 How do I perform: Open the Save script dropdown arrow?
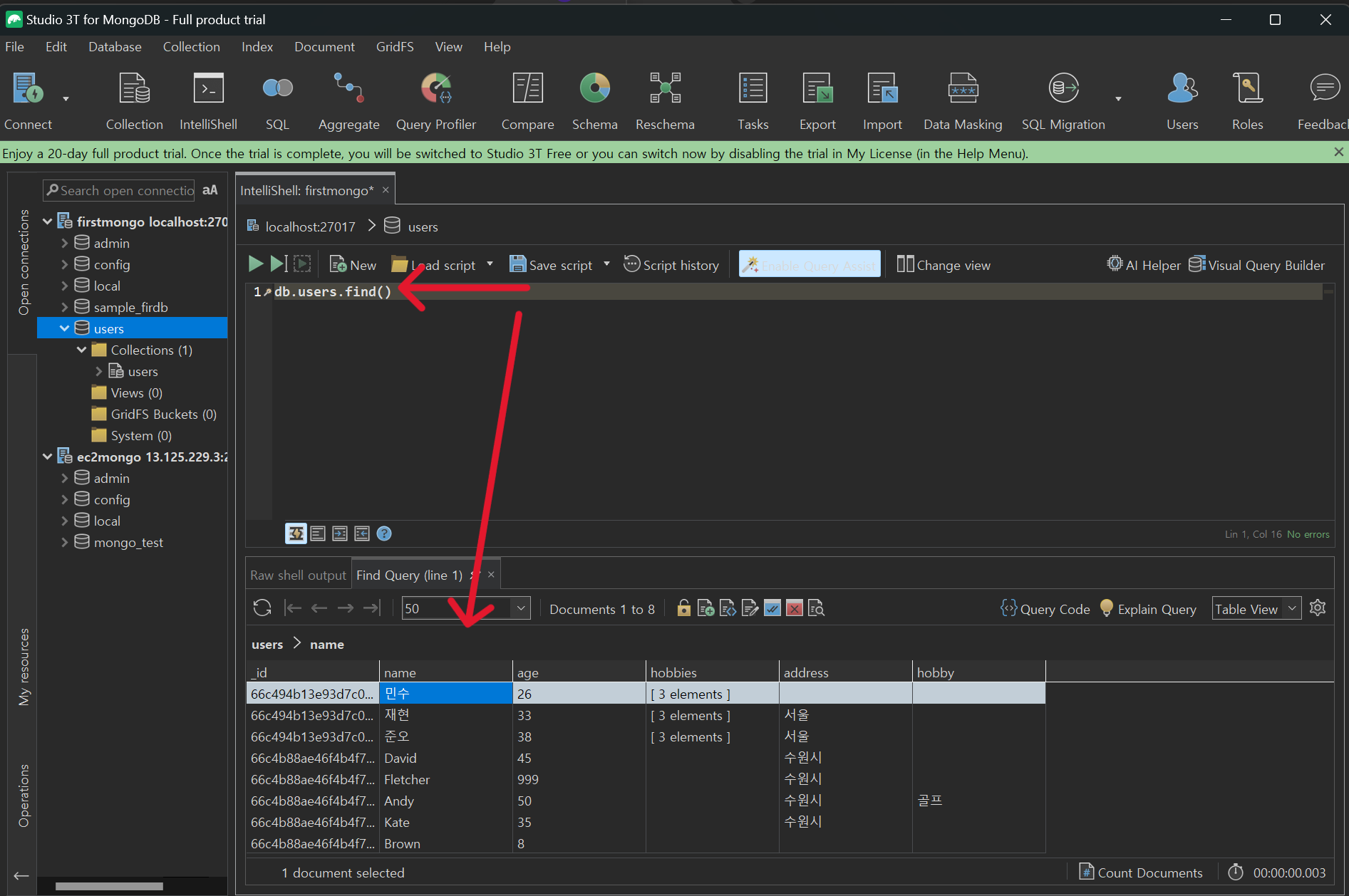click(607, 264)
